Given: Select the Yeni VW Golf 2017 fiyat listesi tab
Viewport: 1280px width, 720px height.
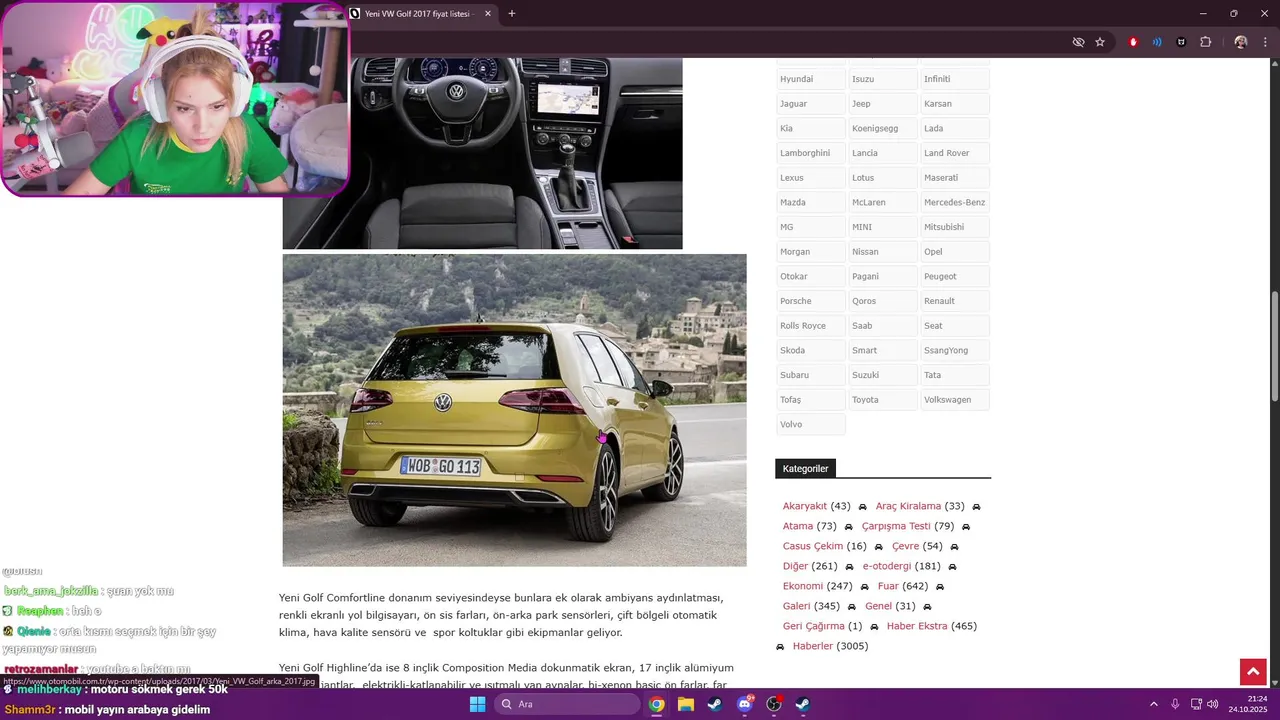Looking at the screenshot, I should click(x=420, y=14).
